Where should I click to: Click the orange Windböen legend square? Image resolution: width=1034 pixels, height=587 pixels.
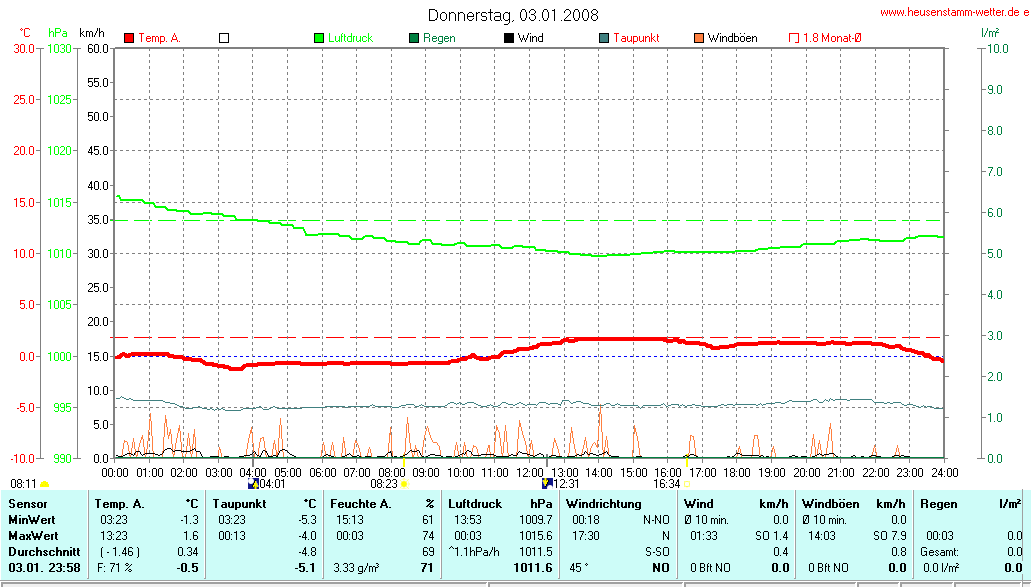(x=698, y=38)
